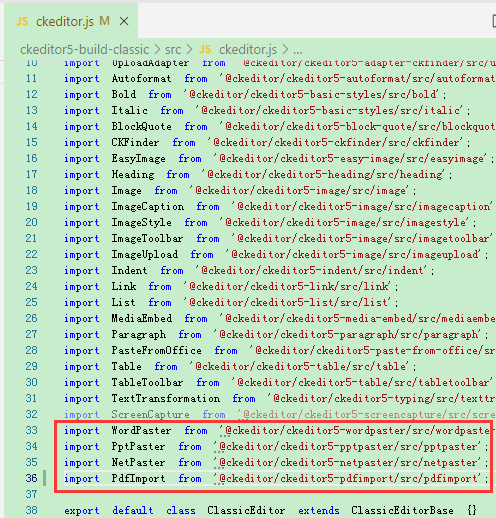496x518 pixels.
Task: Select the ckeditor.js editor tab
Action: 71,21
